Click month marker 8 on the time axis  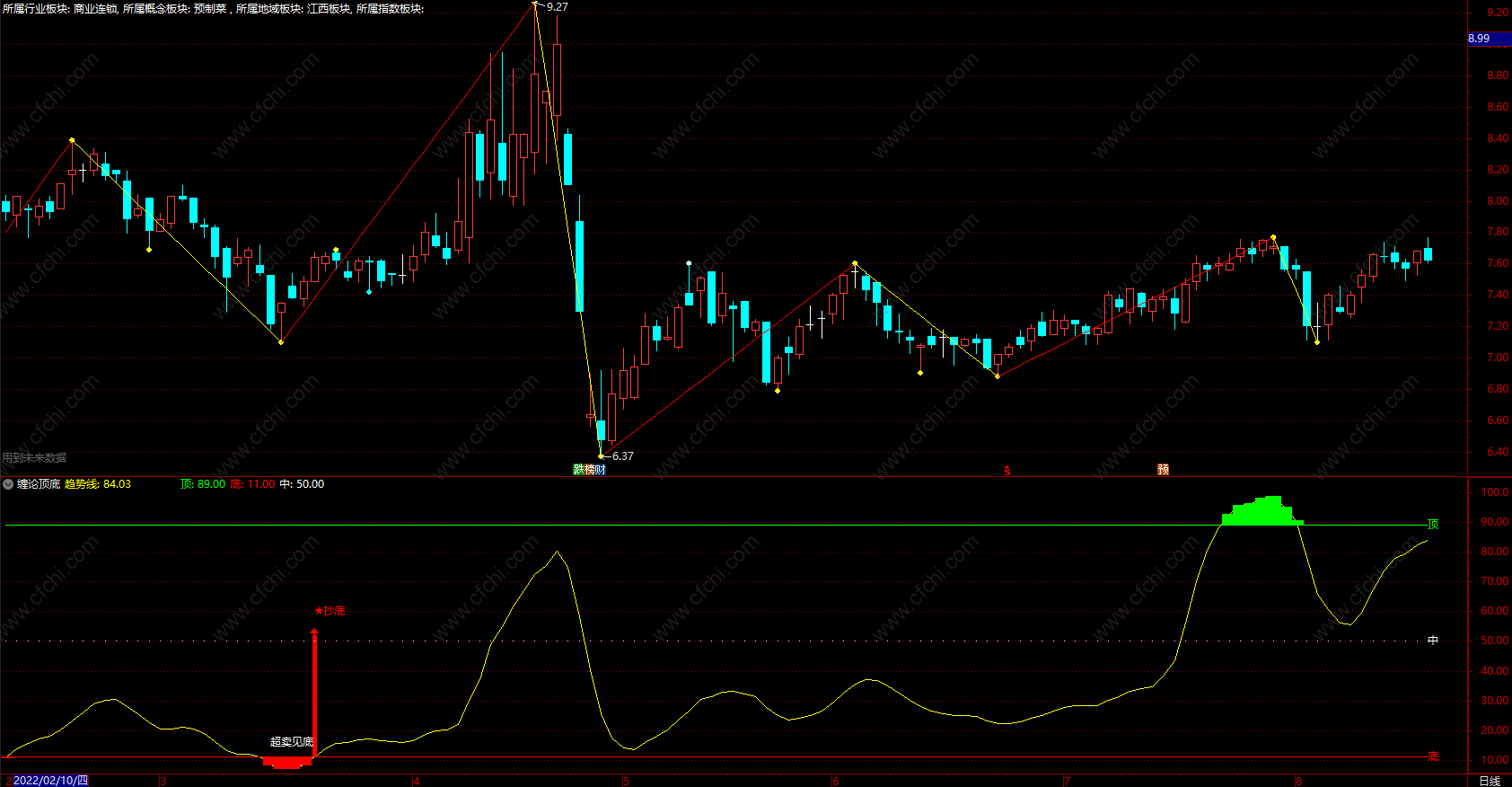click(1298, 781)
